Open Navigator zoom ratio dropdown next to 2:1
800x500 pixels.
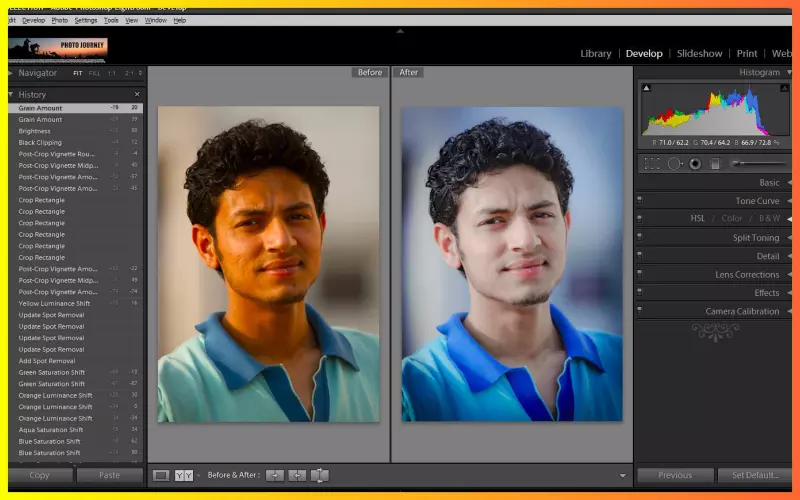click(140, 73)
